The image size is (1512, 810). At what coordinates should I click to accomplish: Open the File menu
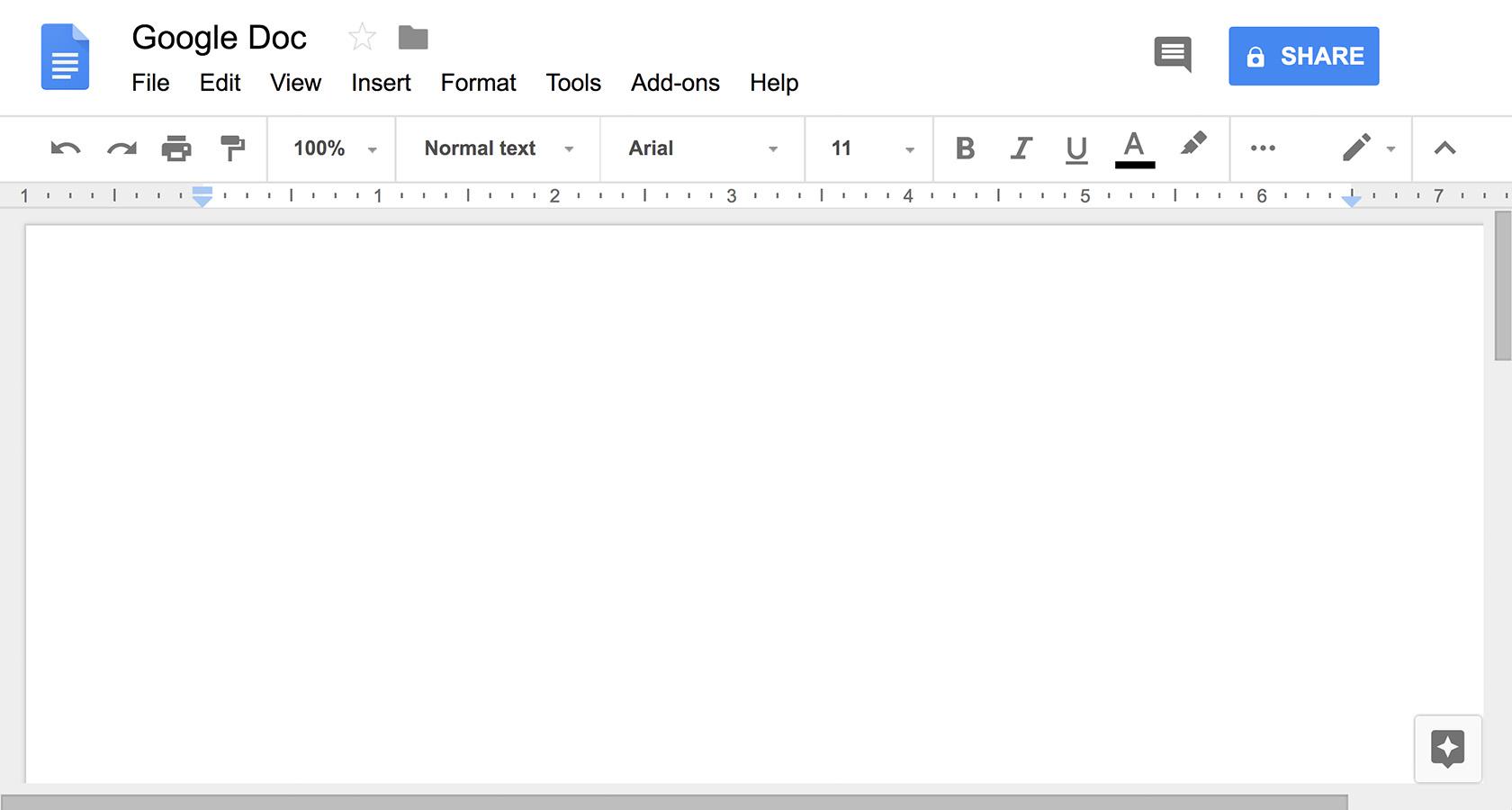(x=150, y=83)
